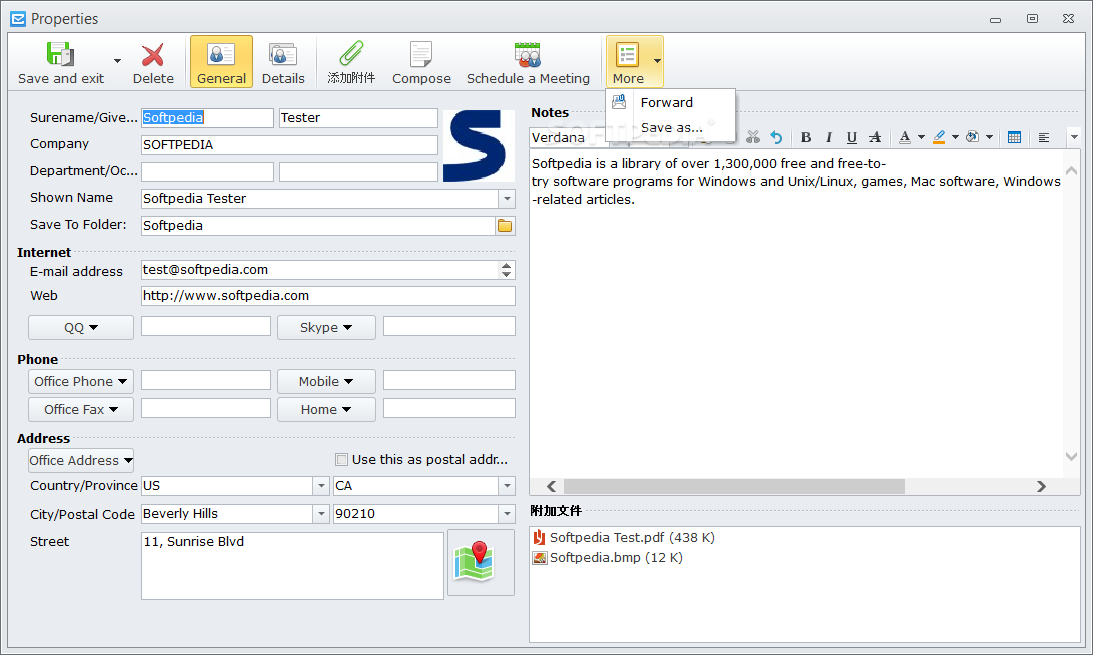Open the font color dropdown arrow
The image size is (1093, 655).
(921, 137)
